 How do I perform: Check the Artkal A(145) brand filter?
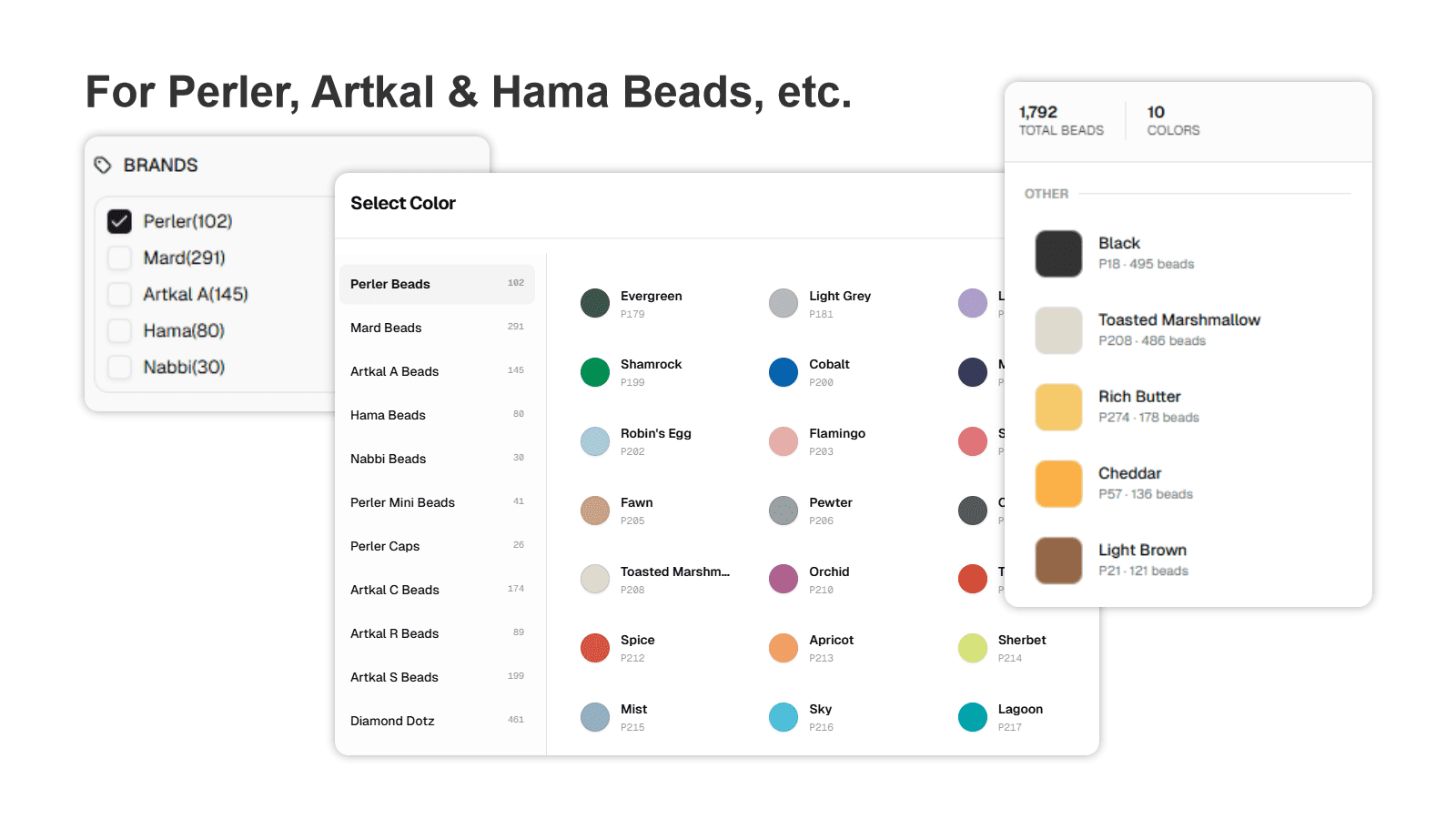pyautogui.click(x=119, y=294)
